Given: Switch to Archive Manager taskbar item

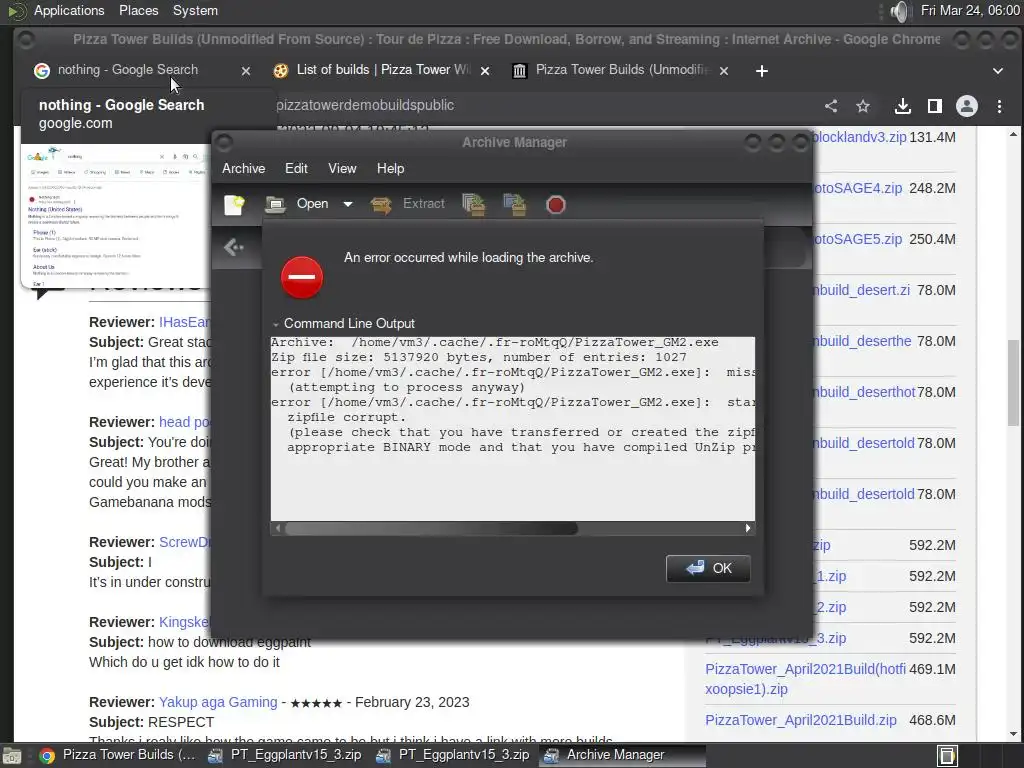Looking at the screenshot, I should pyautogui.click(x=623, y=755).
